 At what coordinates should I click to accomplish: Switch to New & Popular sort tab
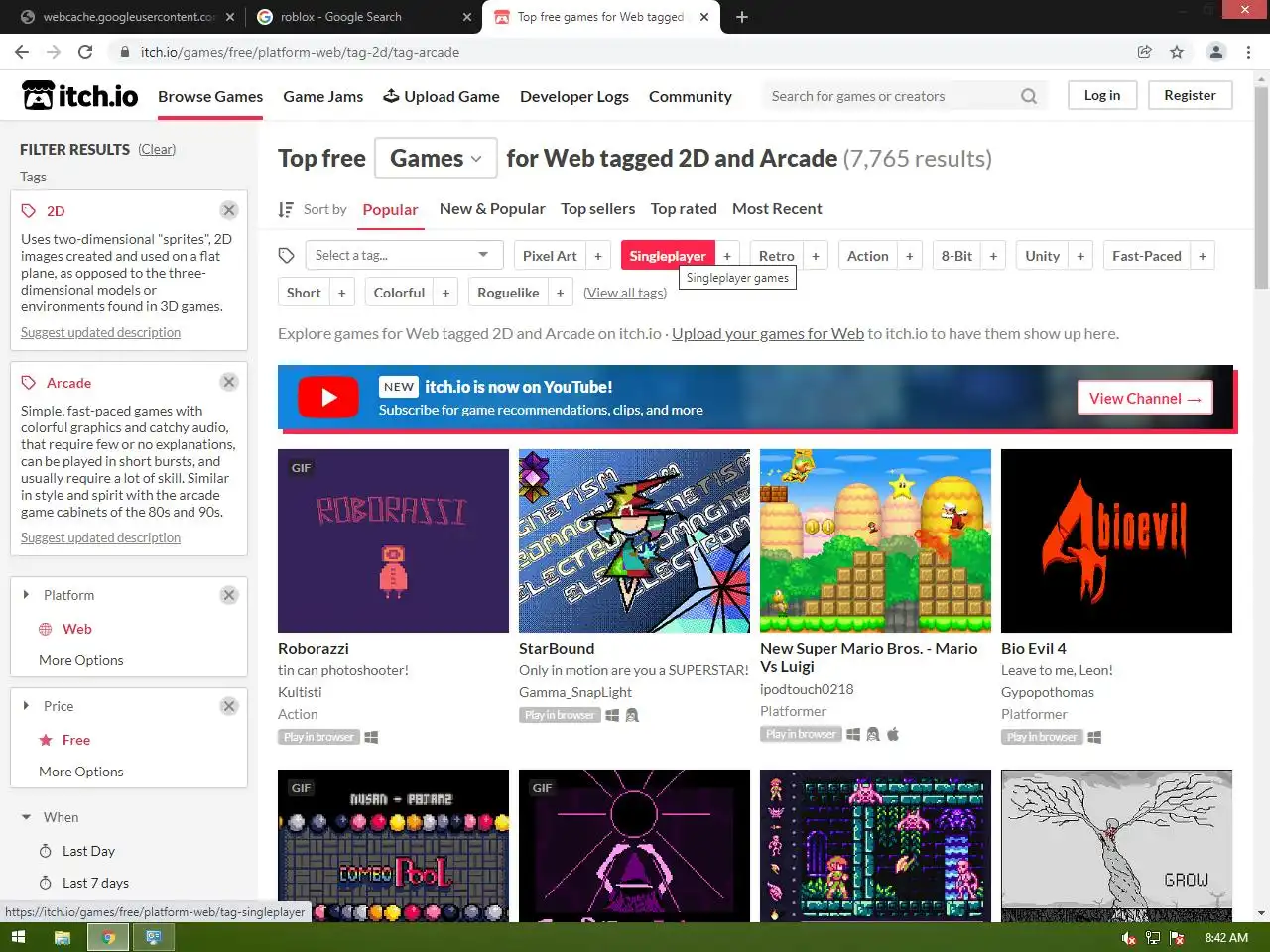click(492, 208)
